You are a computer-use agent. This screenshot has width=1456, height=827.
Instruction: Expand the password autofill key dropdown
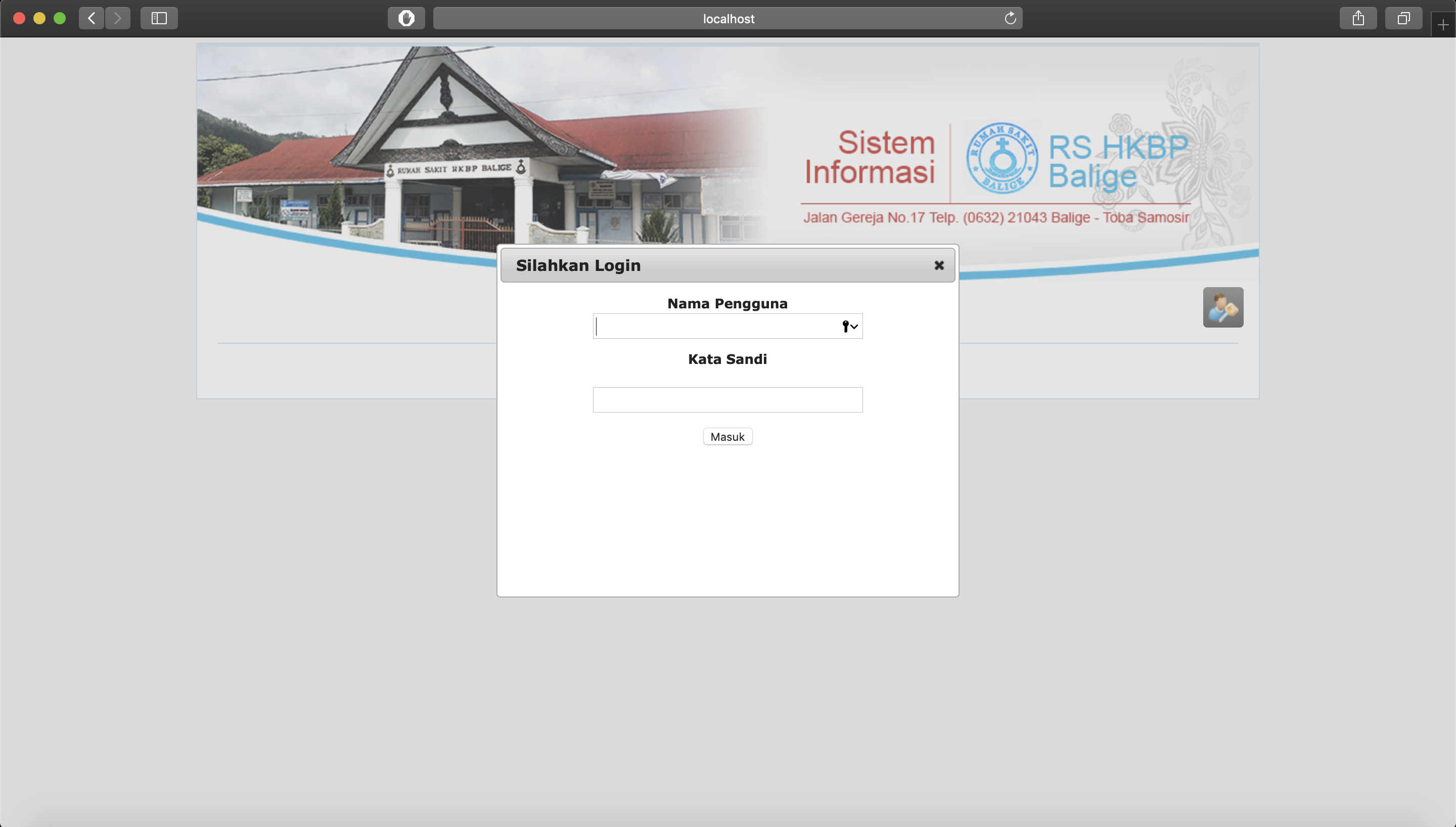point(849,327)
